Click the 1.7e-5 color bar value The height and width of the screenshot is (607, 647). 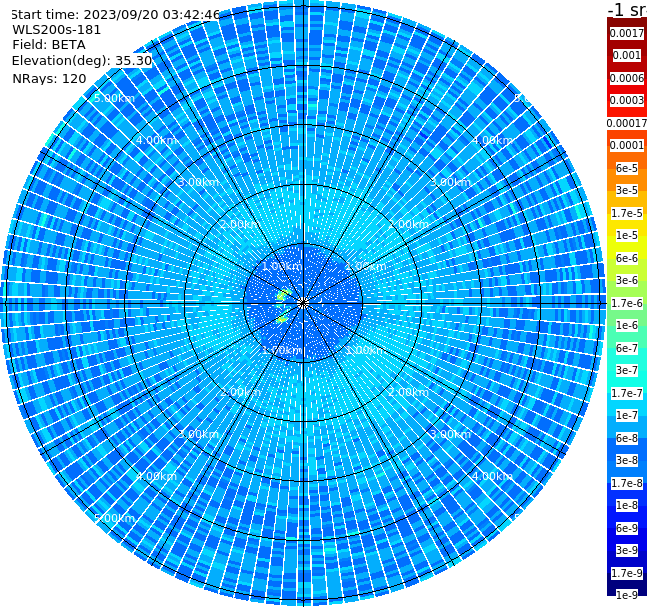[627, 213]
